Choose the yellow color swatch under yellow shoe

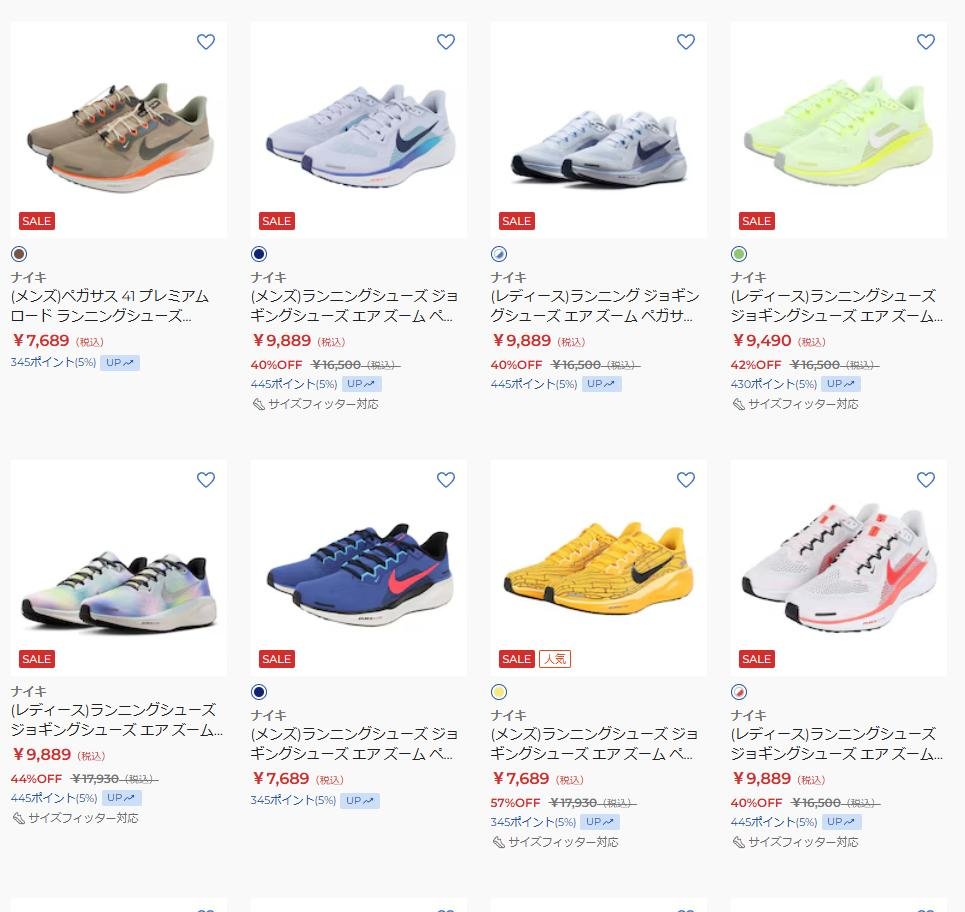coord(499,692)
